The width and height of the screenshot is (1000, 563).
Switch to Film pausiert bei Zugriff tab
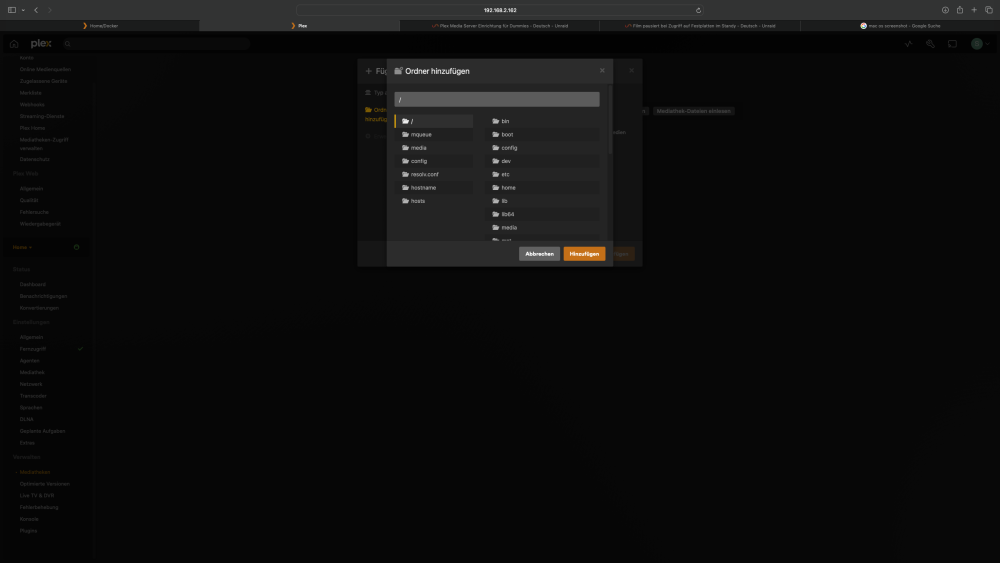click(x=700, y=26)
